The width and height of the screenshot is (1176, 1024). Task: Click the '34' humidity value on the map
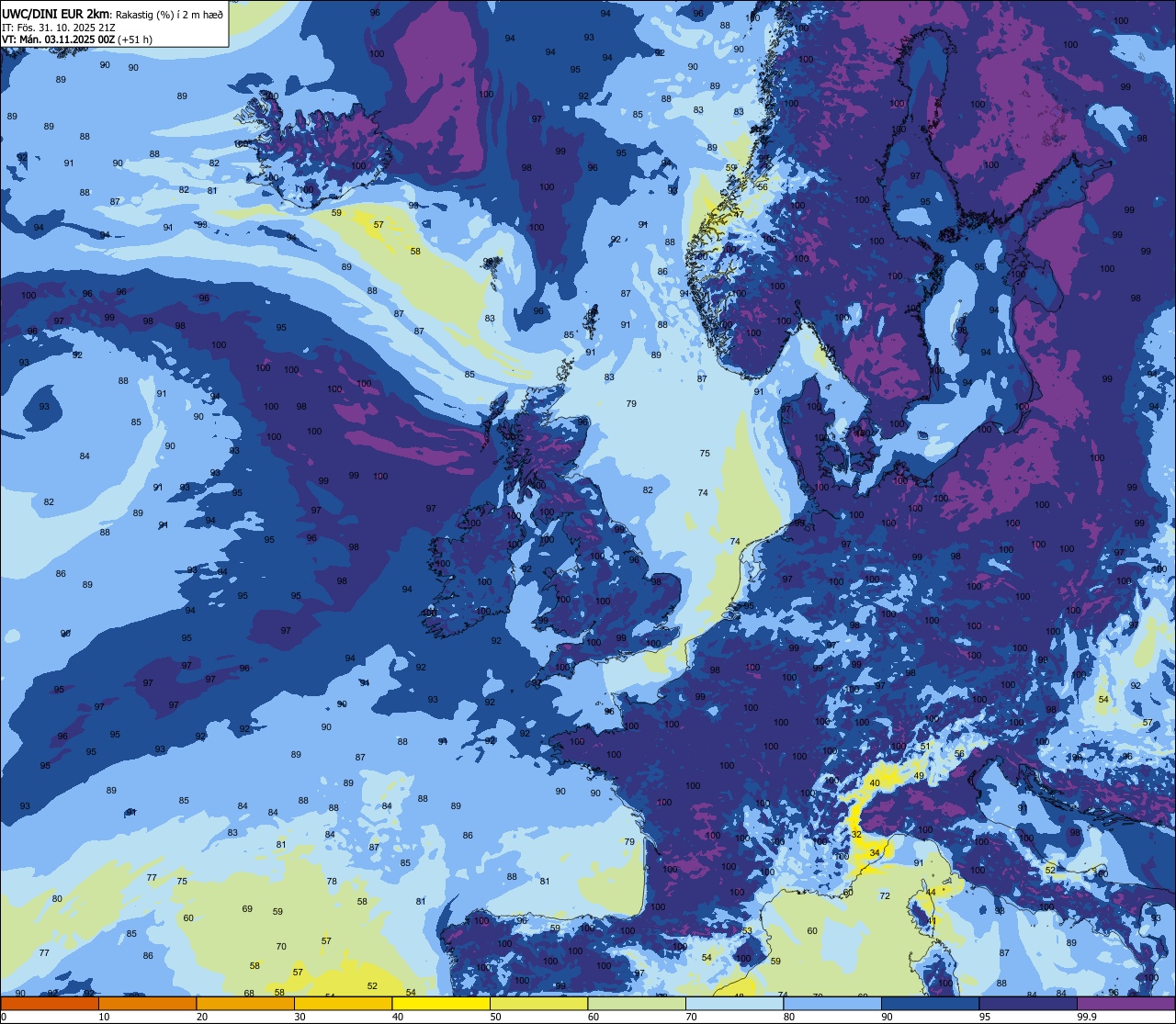pyautogui.click(x=875, y=853)
